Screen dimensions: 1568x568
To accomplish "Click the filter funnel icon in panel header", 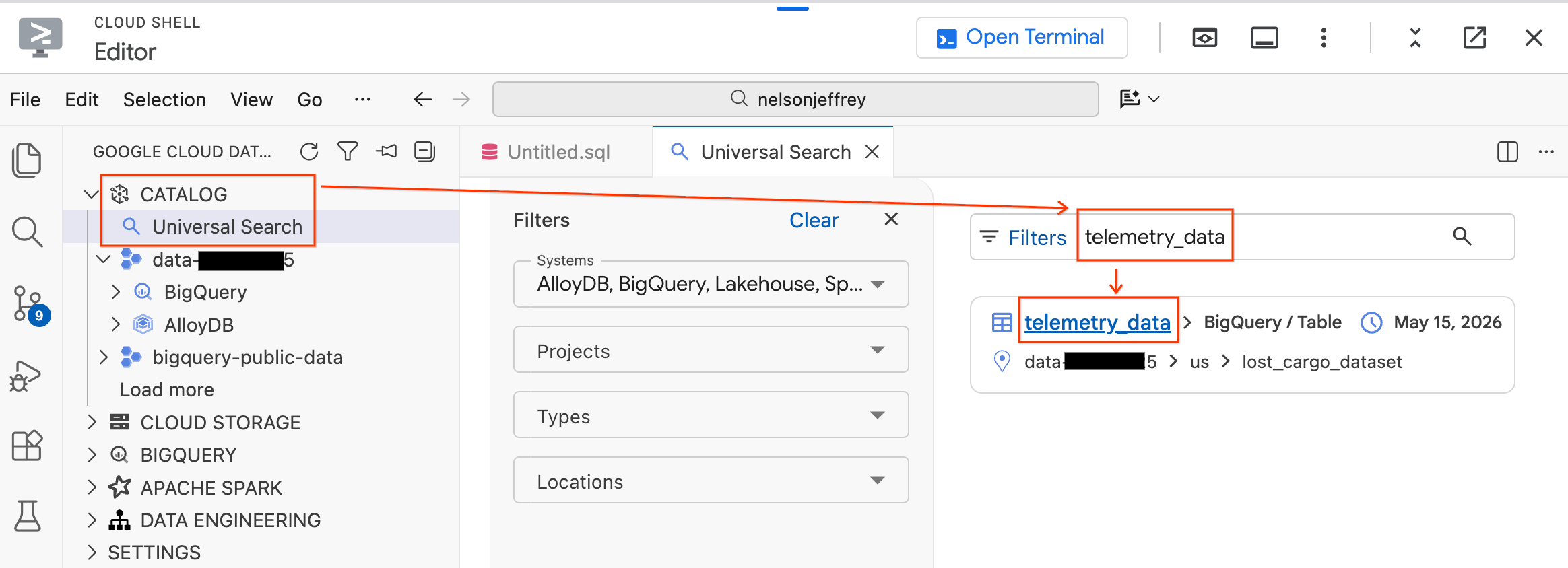I will (348, 151).
